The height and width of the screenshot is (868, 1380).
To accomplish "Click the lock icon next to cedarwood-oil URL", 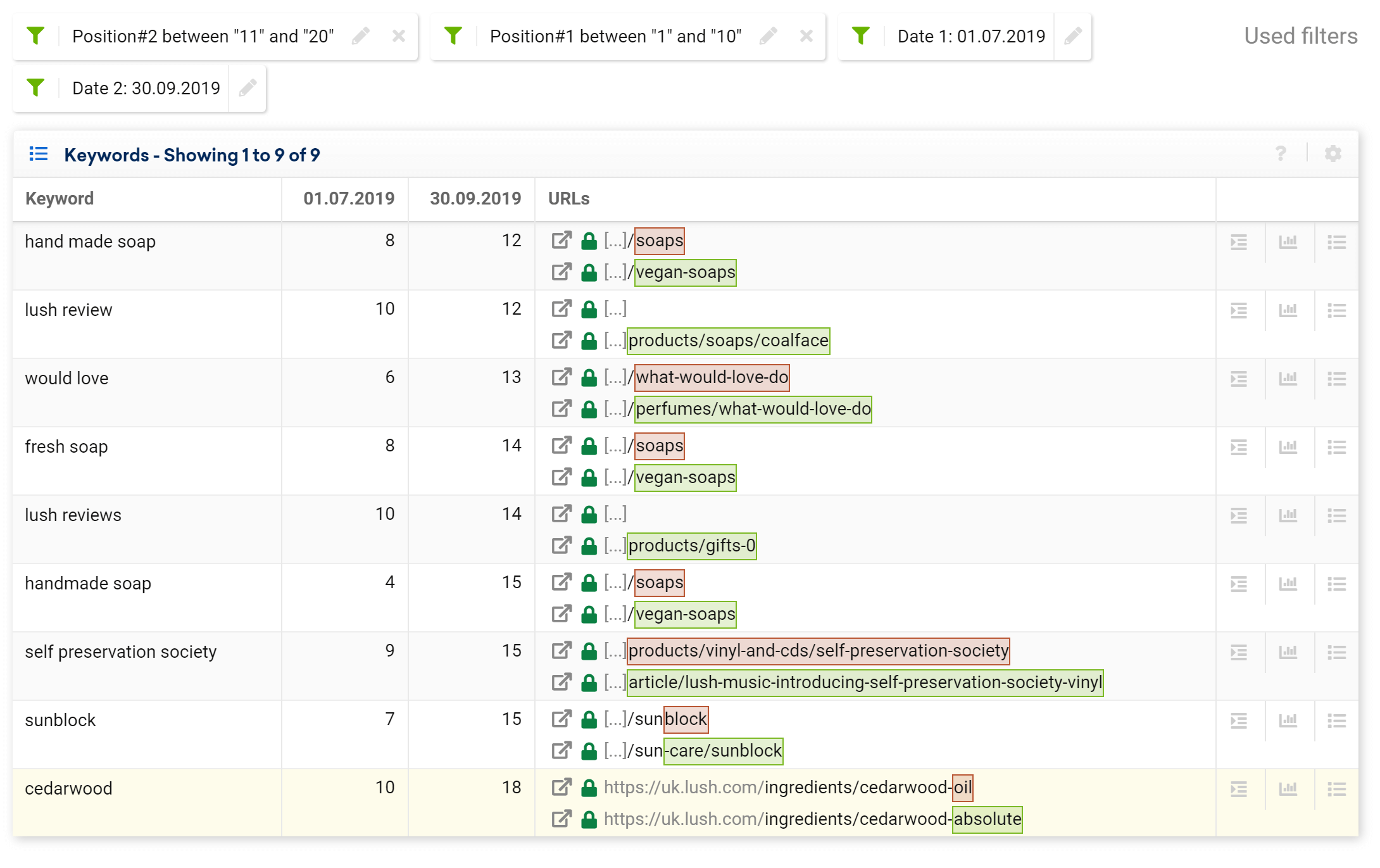I will (x=589, y=788).
